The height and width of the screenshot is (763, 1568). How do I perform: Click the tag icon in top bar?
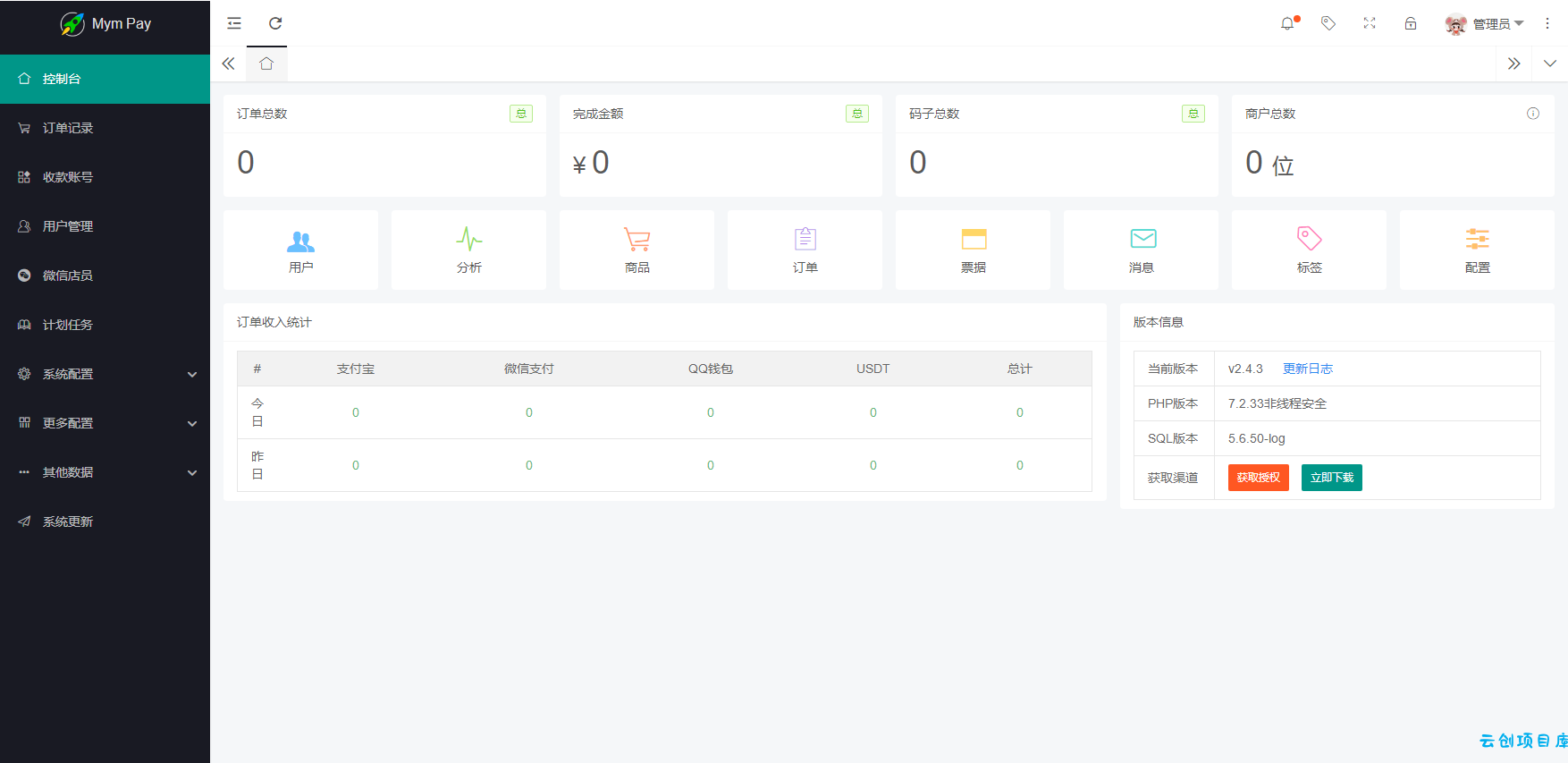coord(1328,23)
